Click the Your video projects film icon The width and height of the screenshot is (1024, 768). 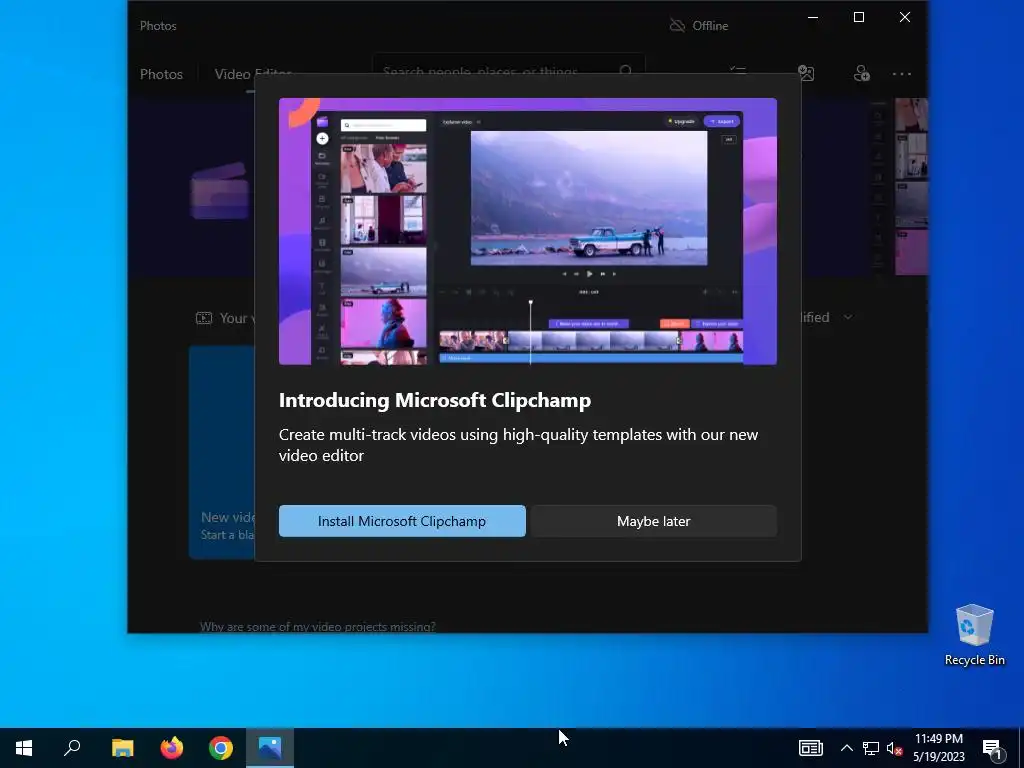point(204,318)
